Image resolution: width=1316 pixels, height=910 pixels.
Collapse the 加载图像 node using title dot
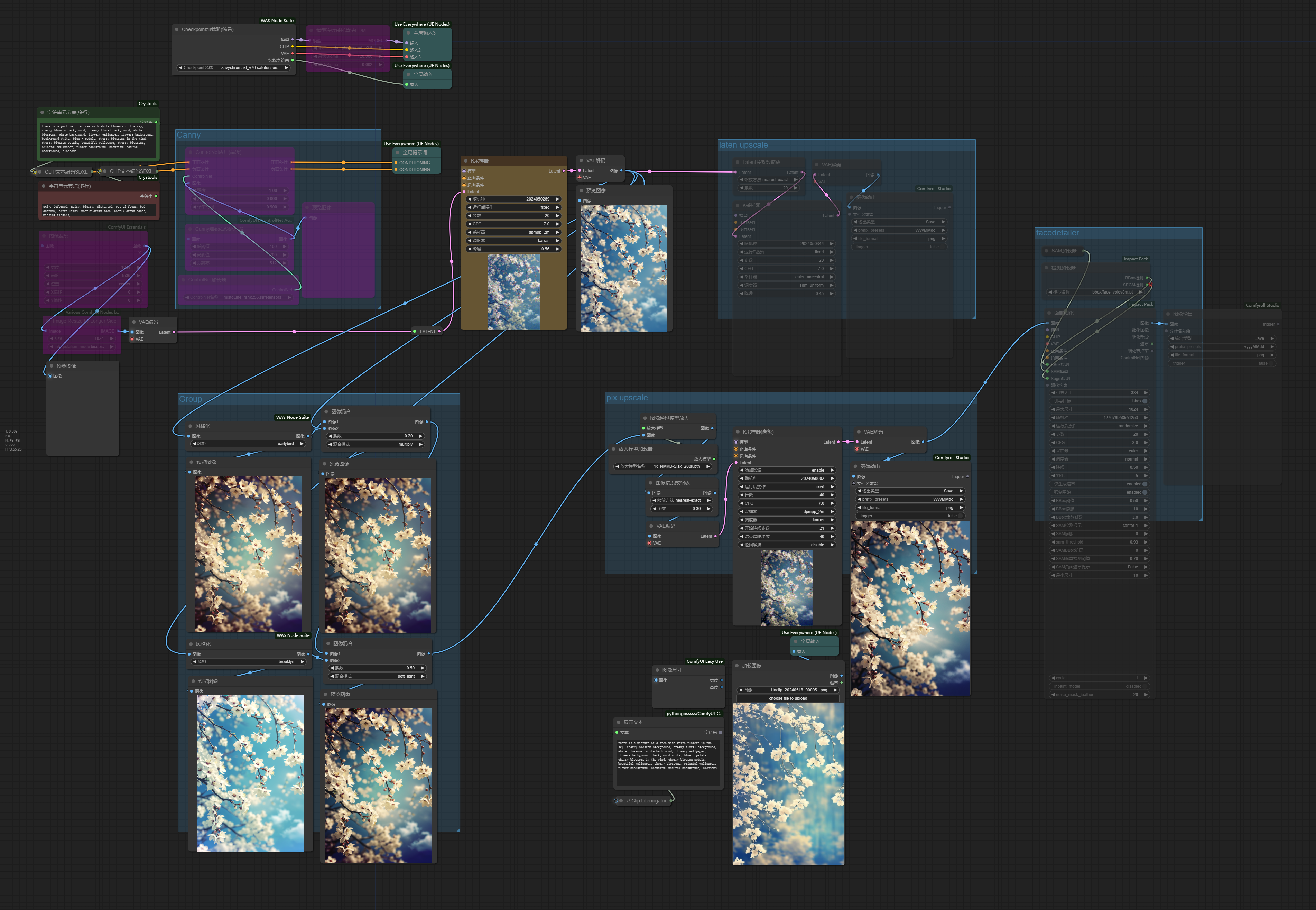[737, 666]
